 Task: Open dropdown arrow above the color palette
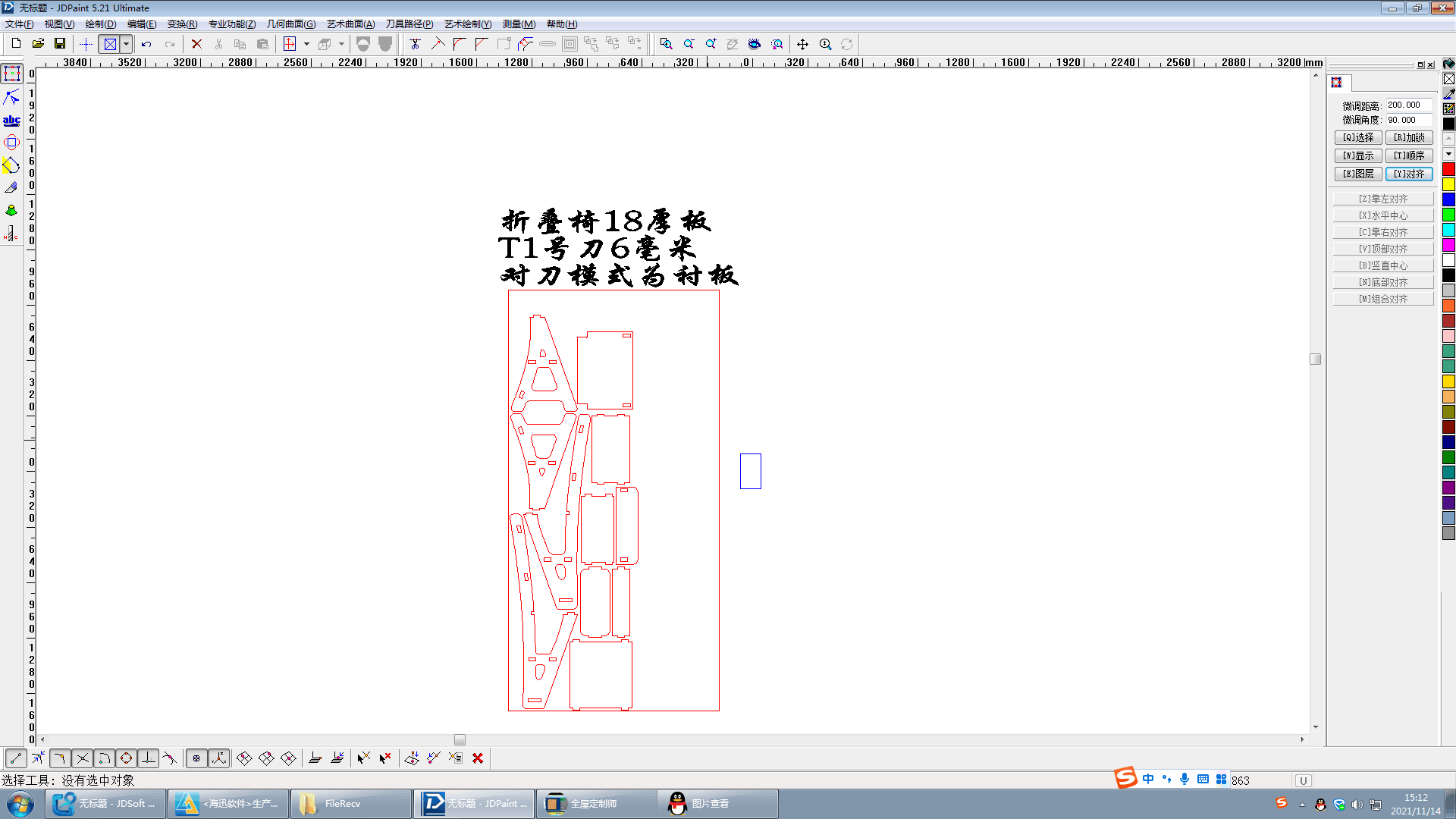(1448, 154)
